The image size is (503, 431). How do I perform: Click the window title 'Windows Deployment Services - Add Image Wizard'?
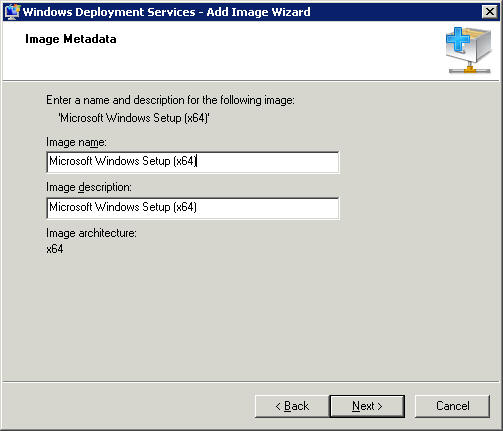tap(166, 12)
